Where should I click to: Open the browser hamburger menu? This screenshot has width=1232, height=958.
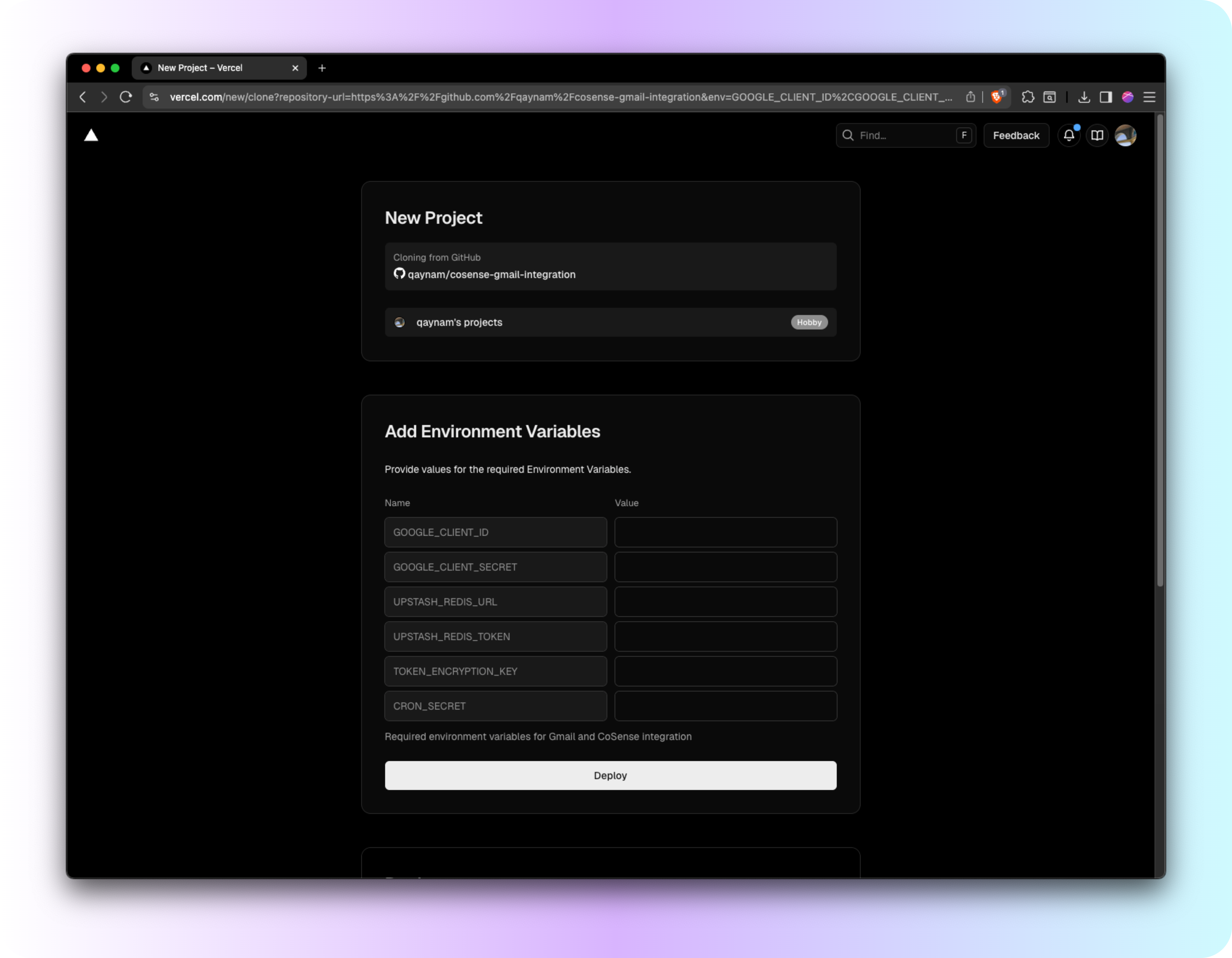click(1149, 97)
